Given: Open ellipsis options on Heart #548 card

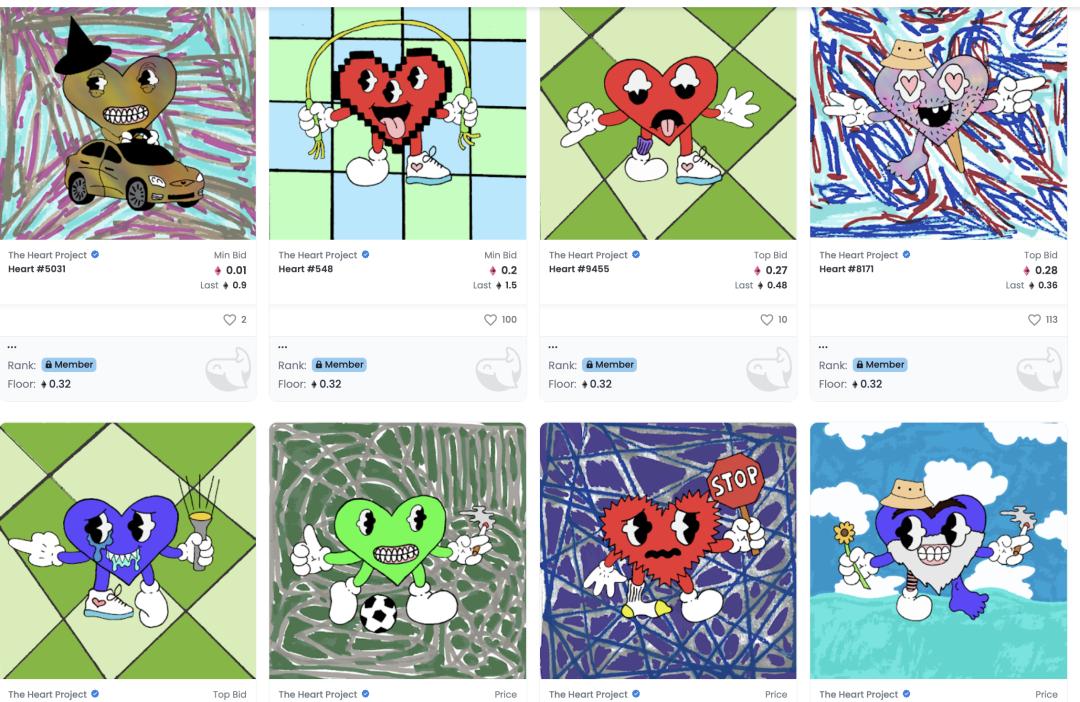Looking at the screenshot, I should coord(282,347).
